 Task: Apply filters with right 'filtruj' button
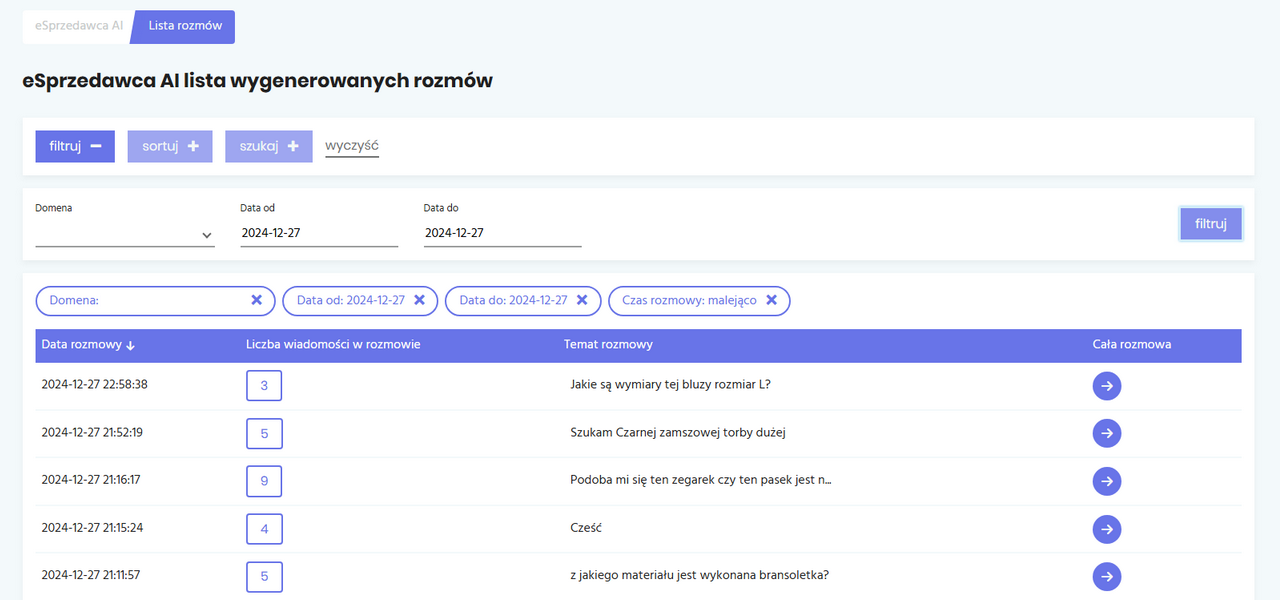1210,224
